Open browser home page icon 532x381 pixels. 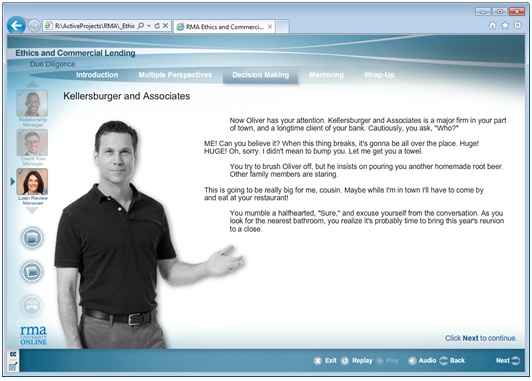(x=492, y=25)
